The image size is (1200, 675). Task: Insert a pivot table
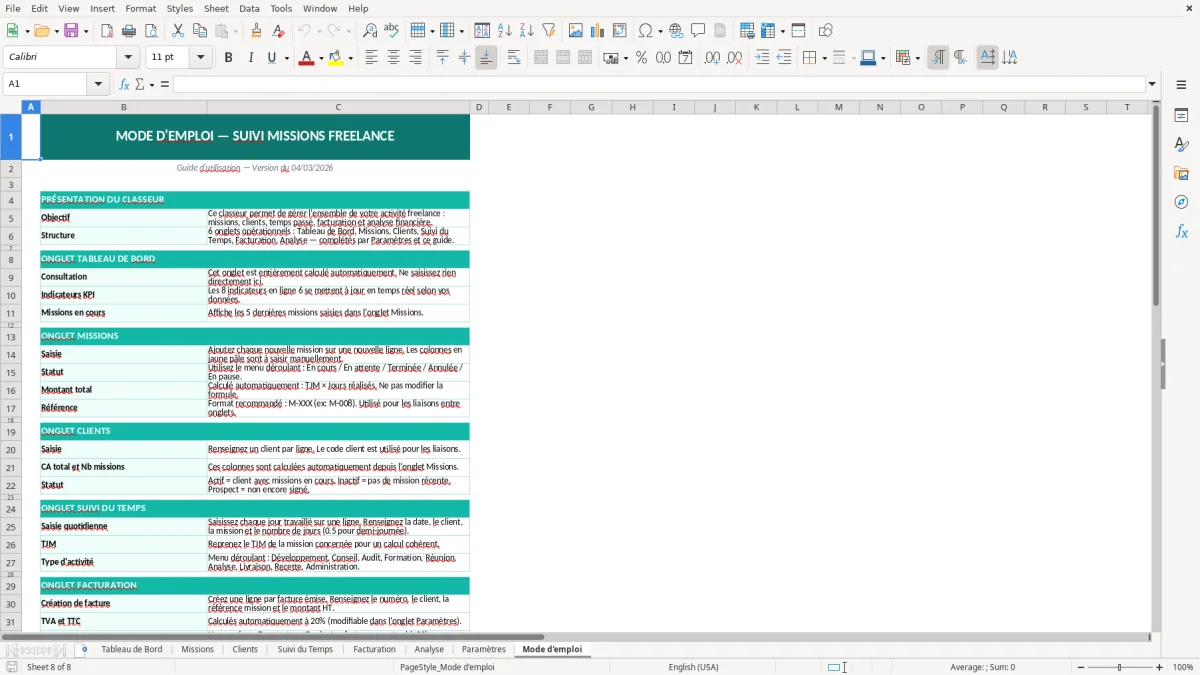620,31
